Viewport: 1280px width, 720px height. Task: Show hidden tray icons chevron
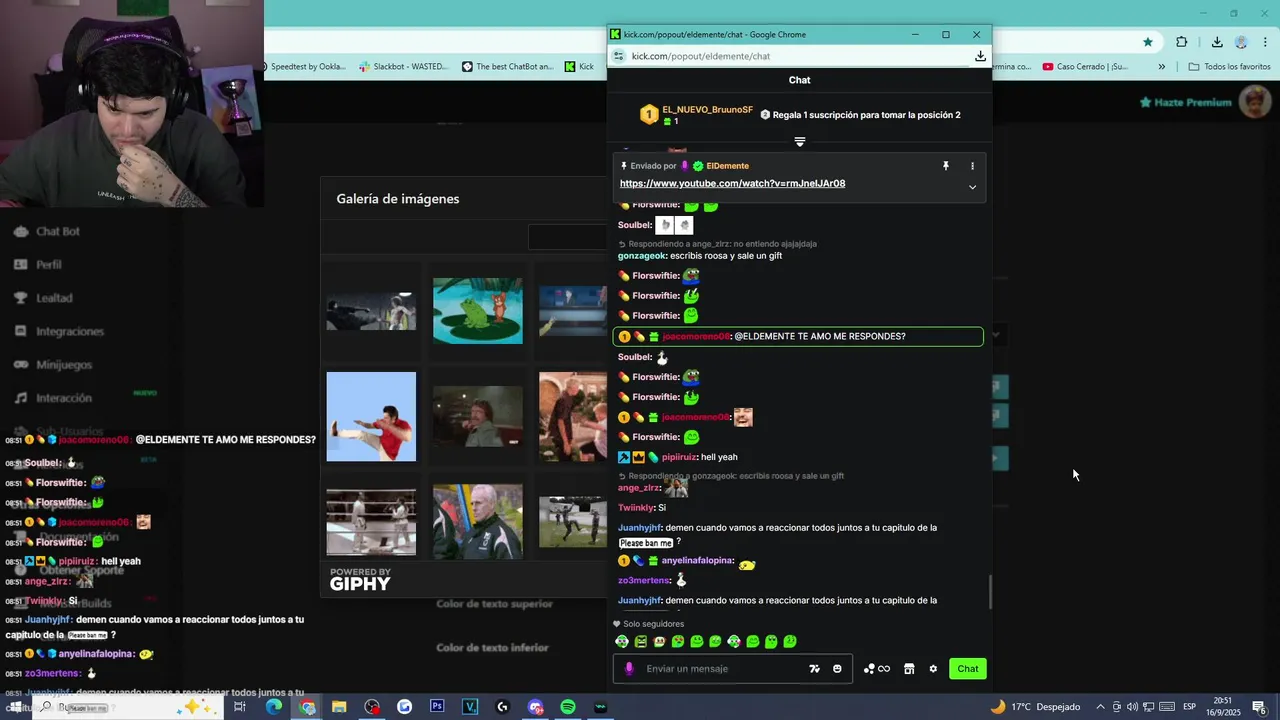coord(1100,707)
